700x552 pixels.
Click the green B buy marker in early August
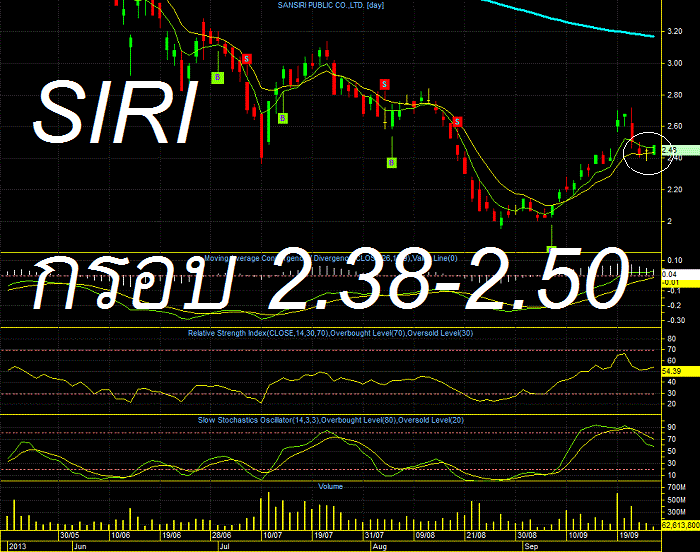[x=392, y=162]
